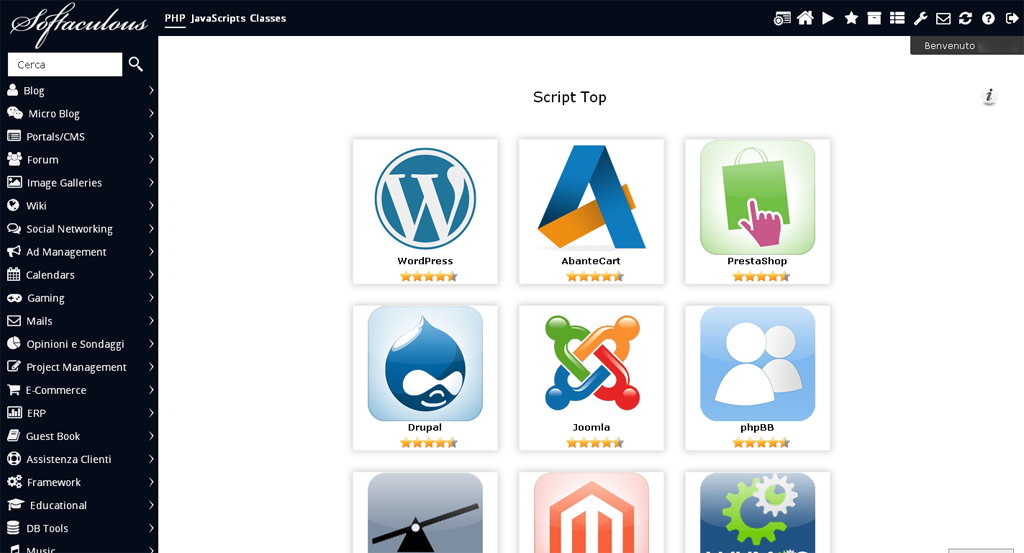This screenshot has height=553, width=1024.
Task: Expand the Blog category chevron
Action: coord(151,90)
